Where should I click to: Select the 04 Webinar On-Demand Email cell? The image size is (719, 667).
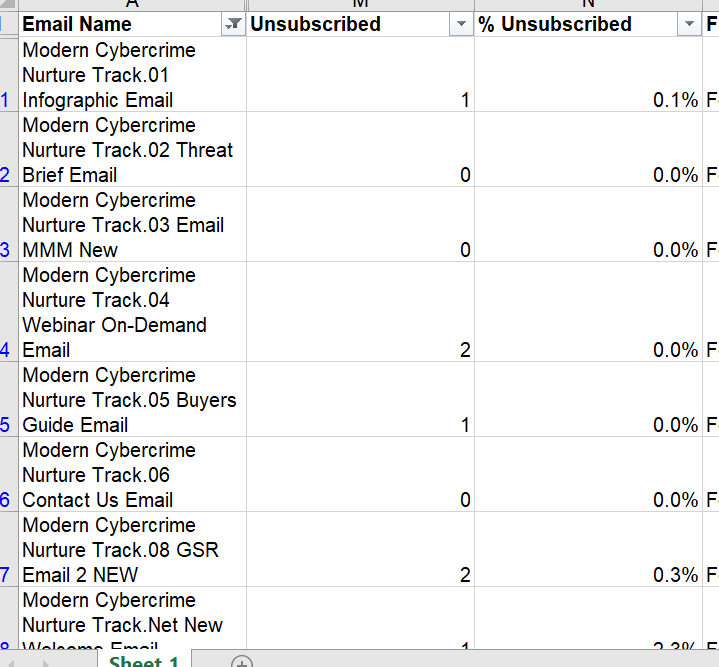tap(132, 312)
